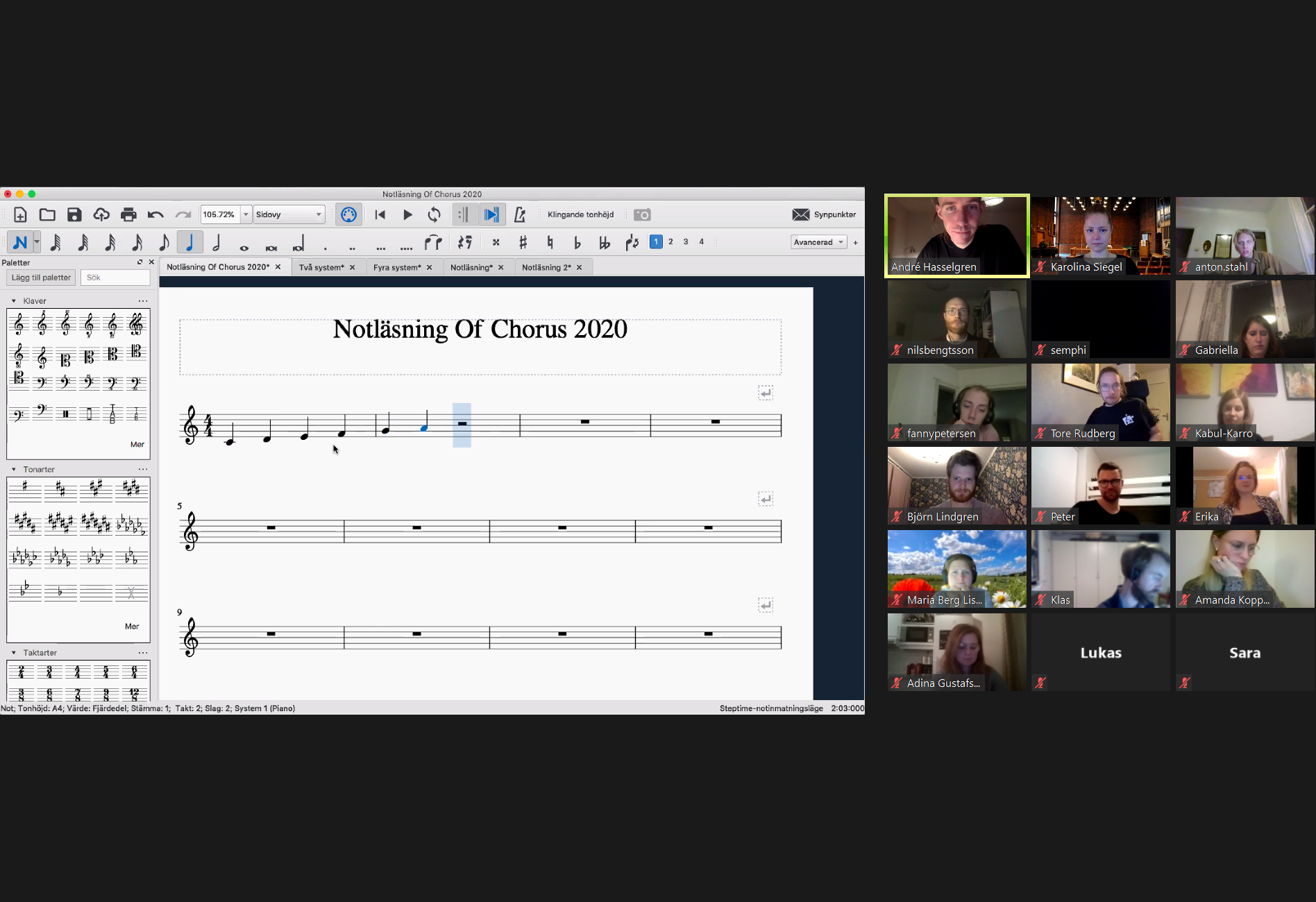Image resolution: width=1316 pixels, height=902 pixels.
Task: Click the image capture camera icon
Action: 642,215
